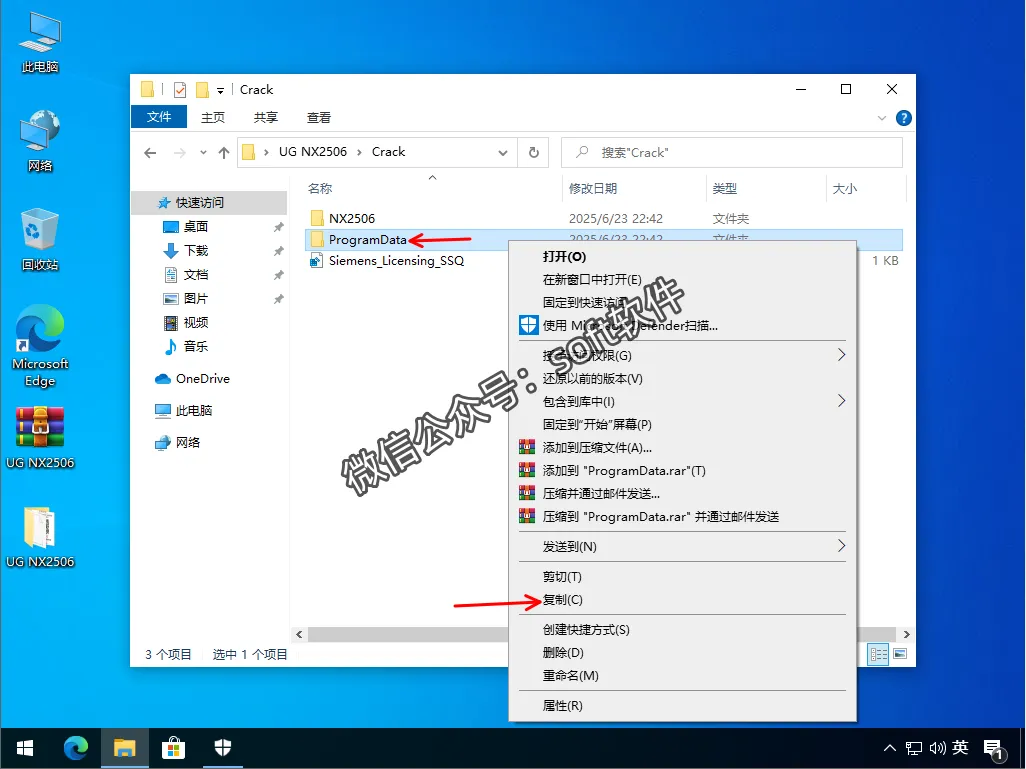Open the customize quick access toolbar dropdown
Viewport: 1026px width, 769px height.
pos(221,90)
